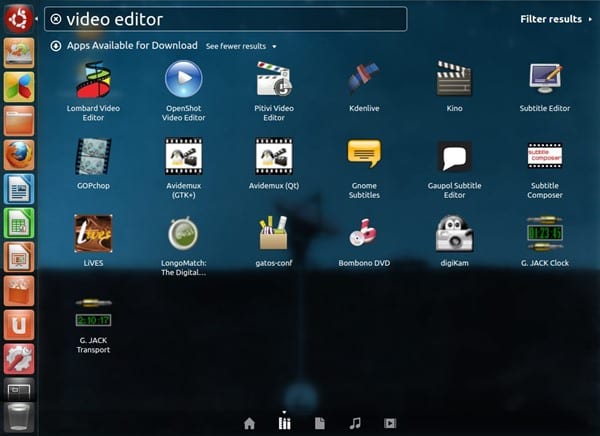The height and width of the screenshot is (436, 600).
Task: Open the Avidemux (GTK+) icon
Action: (184, 156)
